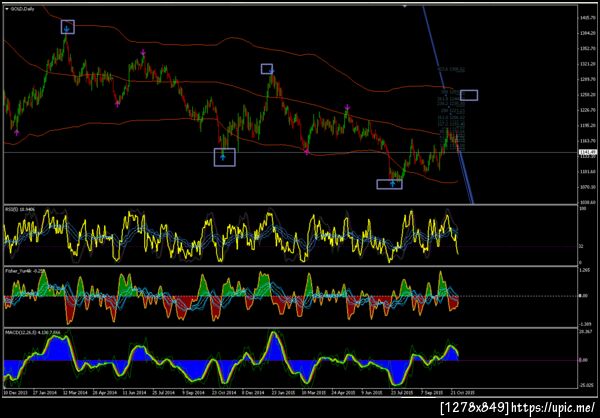
Task: Click the 11 Jun 2014 date label
Action: point(134,393)
